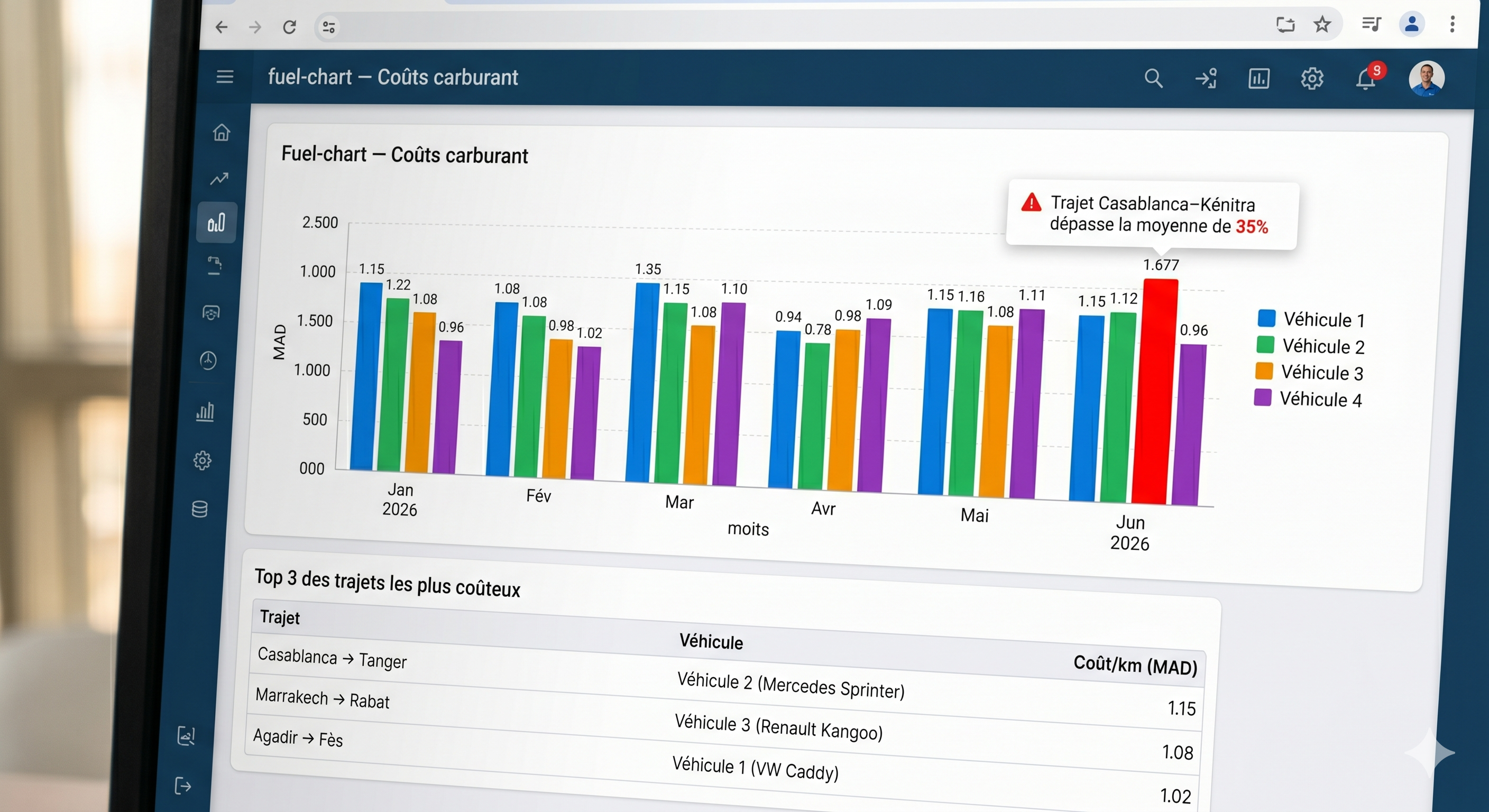This screenshot has width=1489, height=812.
Task: Select the database icon in sidebar
Action: click(x=199, y=509)
